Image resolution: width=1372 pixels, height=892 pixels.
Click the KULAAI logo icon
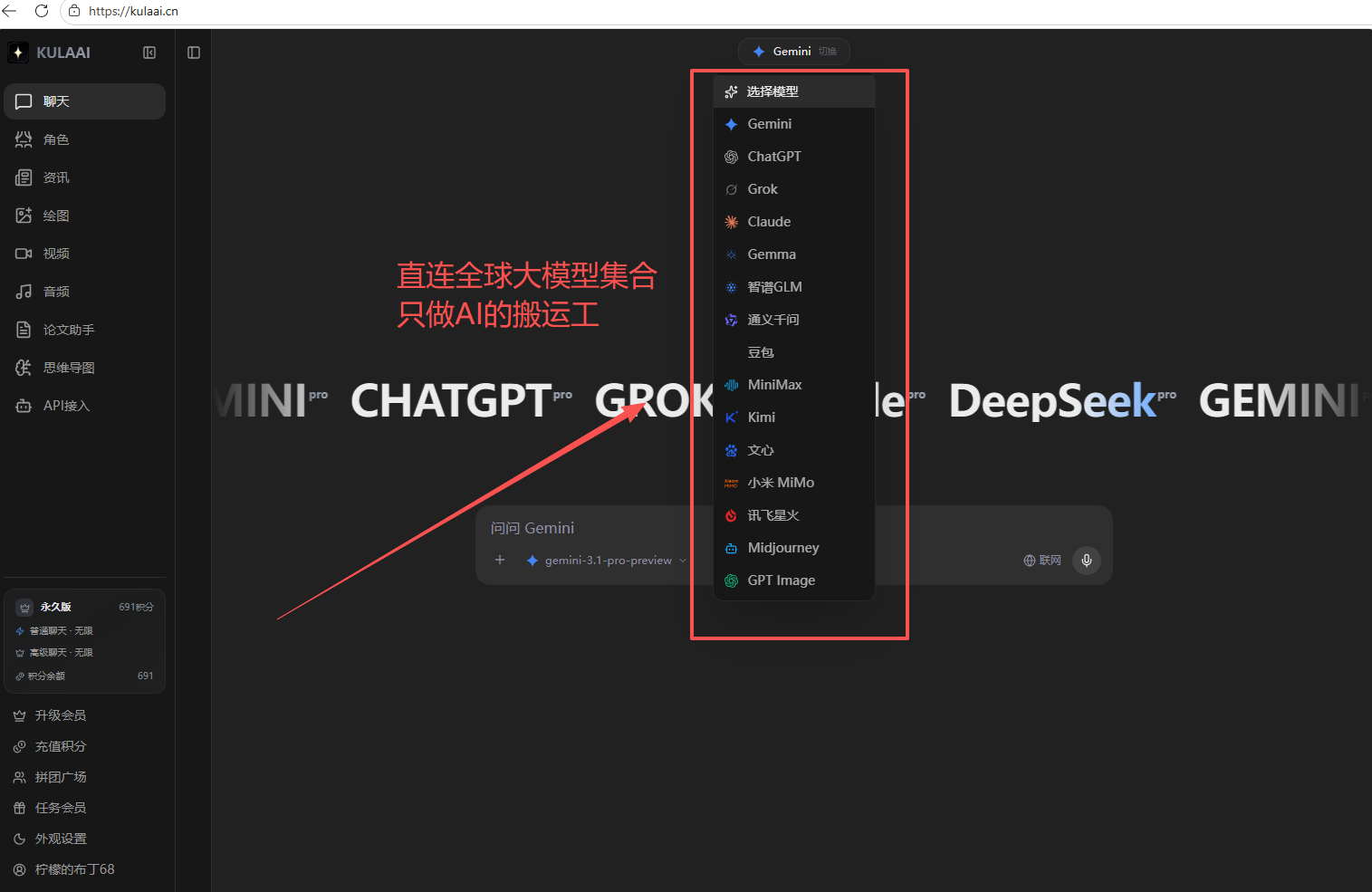(x=18, y=53)
